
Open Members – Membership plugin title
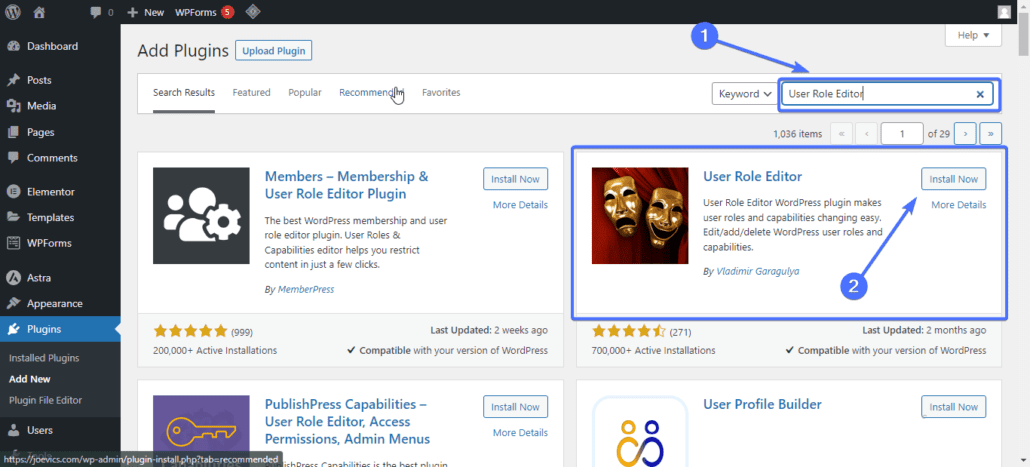point(346,185)
